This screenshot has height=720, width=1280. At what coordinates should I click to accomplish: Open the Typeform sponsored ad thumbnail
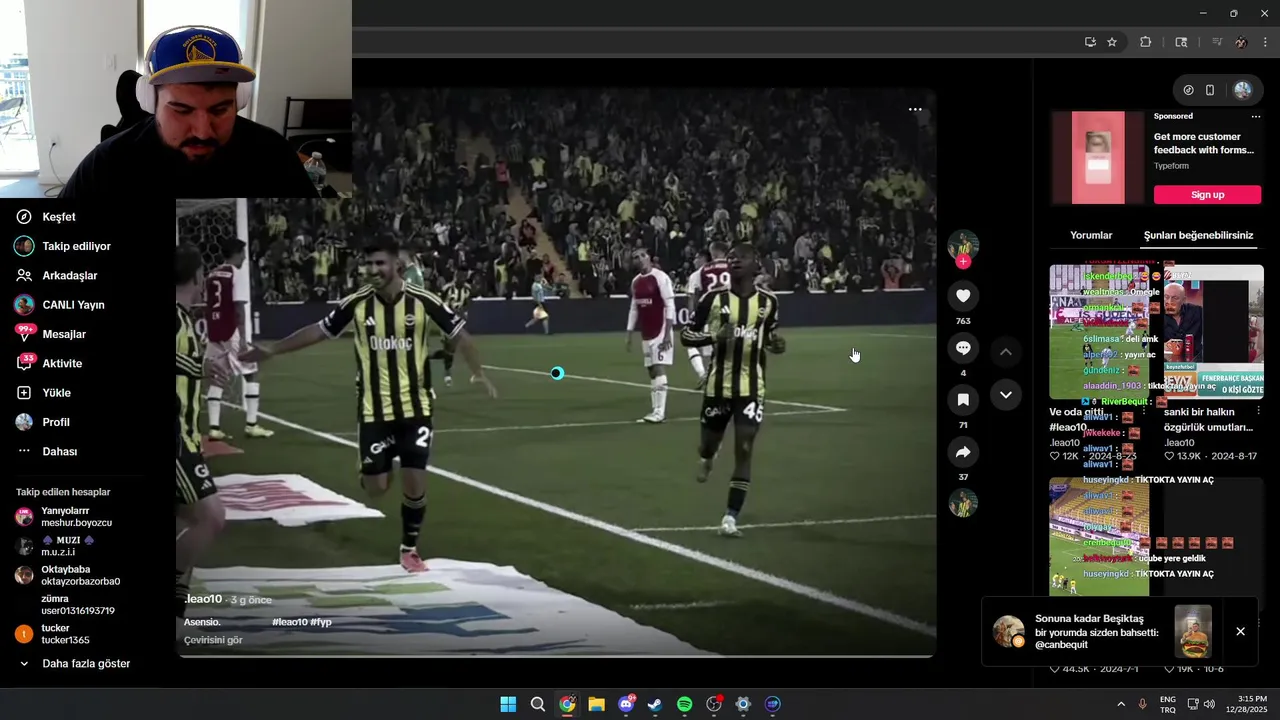coord(1098,157)
